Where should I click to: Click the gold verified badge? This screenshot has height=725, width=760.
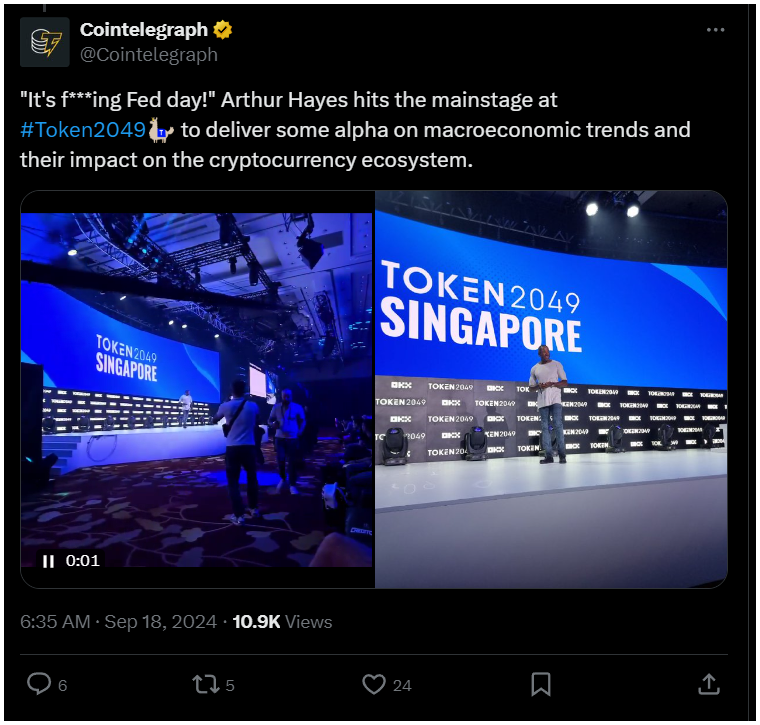pos(222,30)
